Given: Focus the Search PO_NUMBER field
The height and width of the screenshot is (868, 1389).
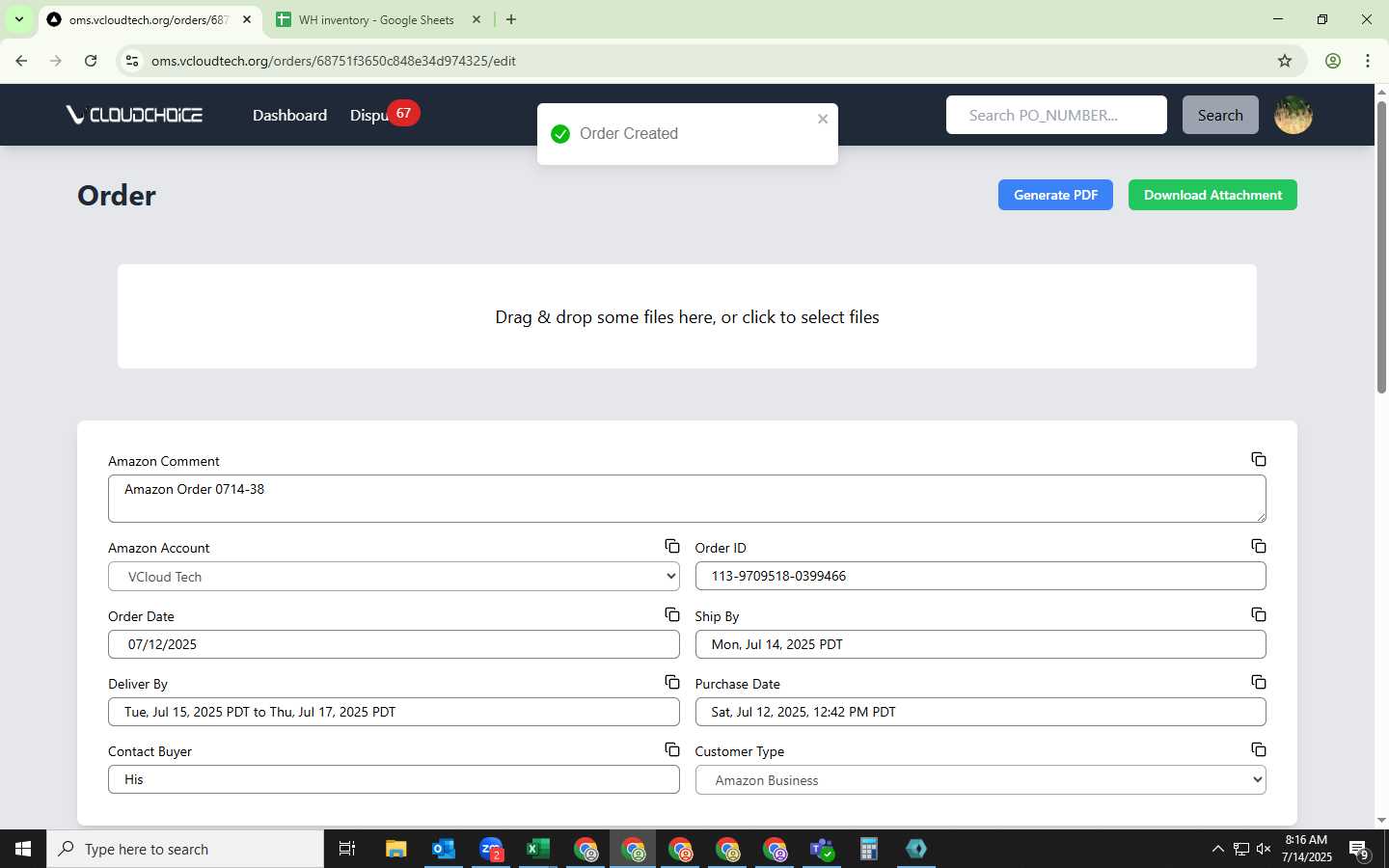Looking at the screenshot, I should click(1056, 115).
